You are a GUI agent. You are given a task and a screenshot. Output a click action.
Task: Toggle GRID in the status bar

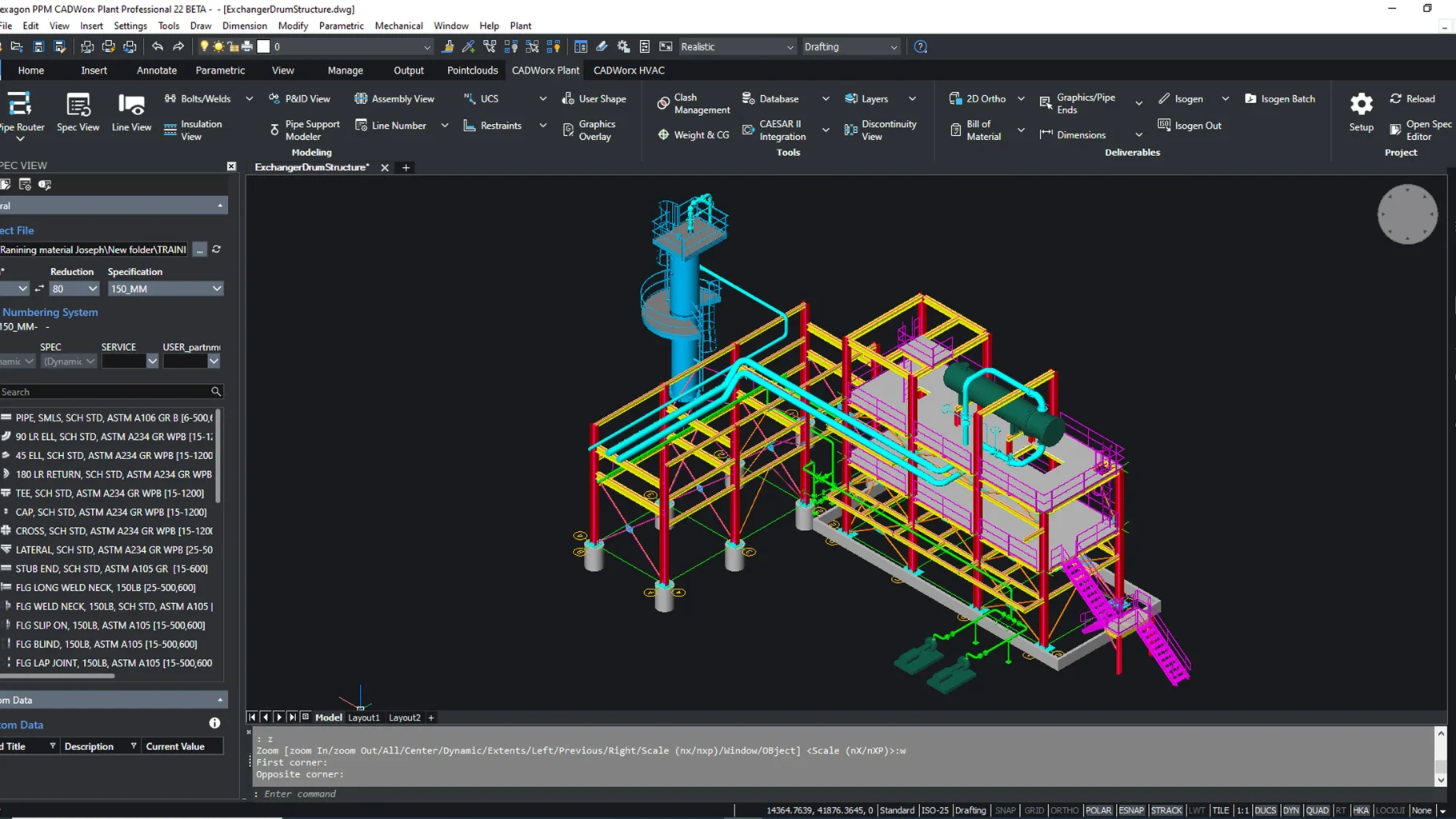[x=1034, y=810]
